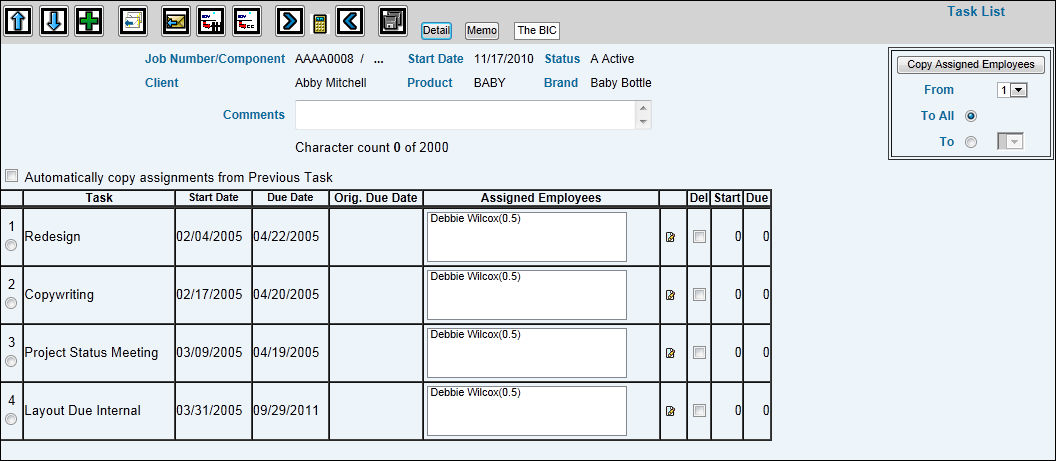Open the From task number dropdown

1013,90
